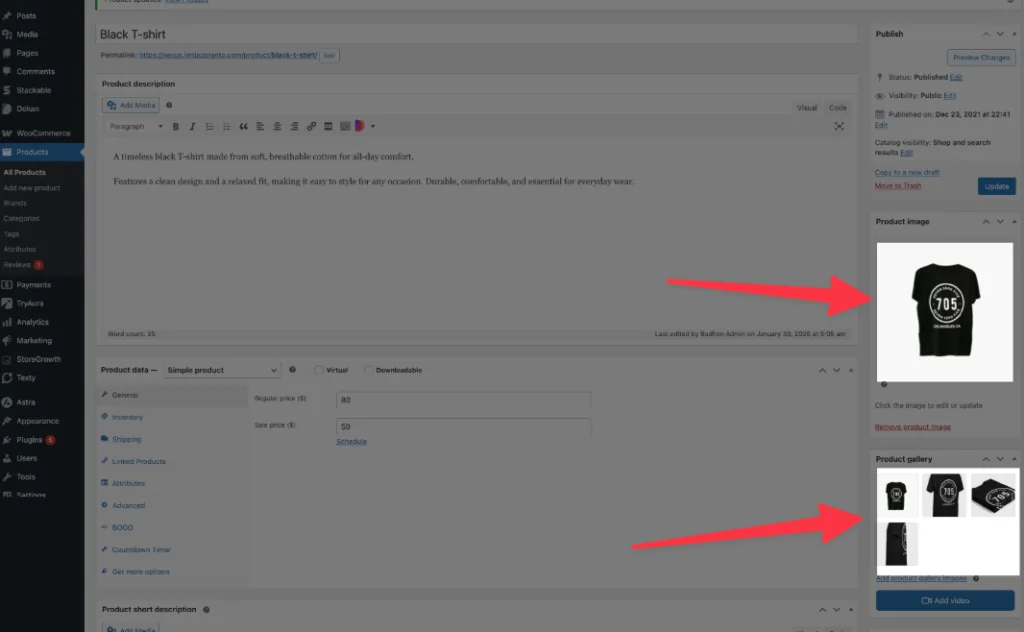Insert bulleted list in description editor

(210, 127)
